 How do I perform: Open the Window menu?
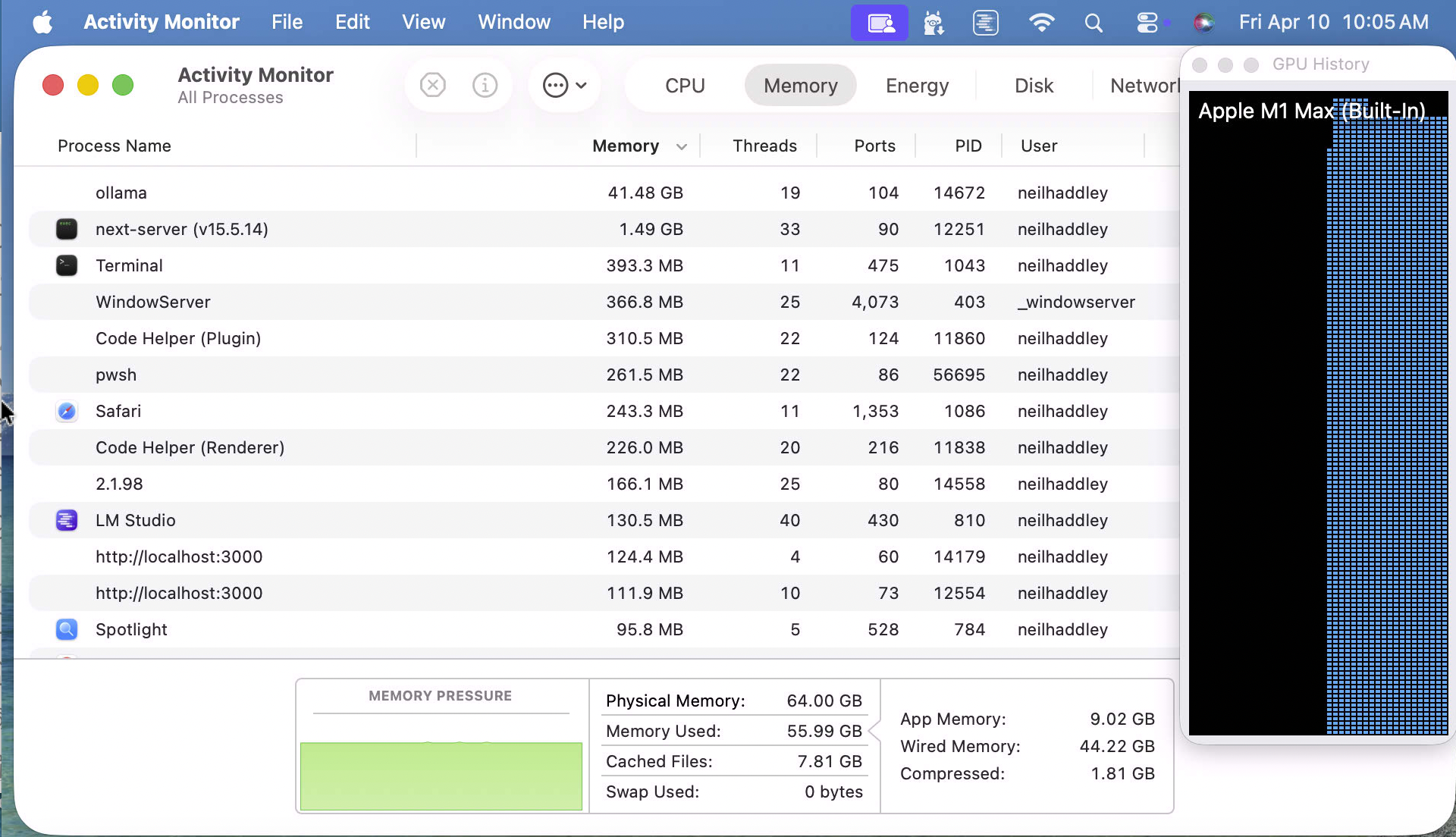513,22
